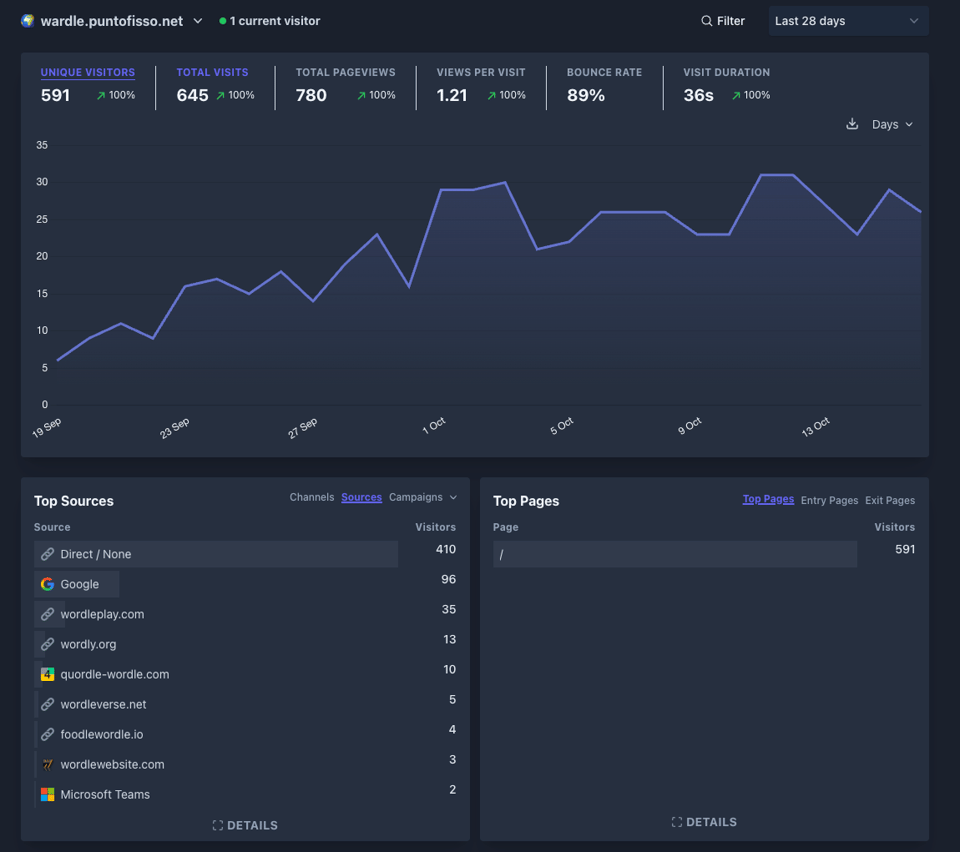The image size is (960, 852).
Task: Switch to the Channels tab
Action: [x=312, y=497]
